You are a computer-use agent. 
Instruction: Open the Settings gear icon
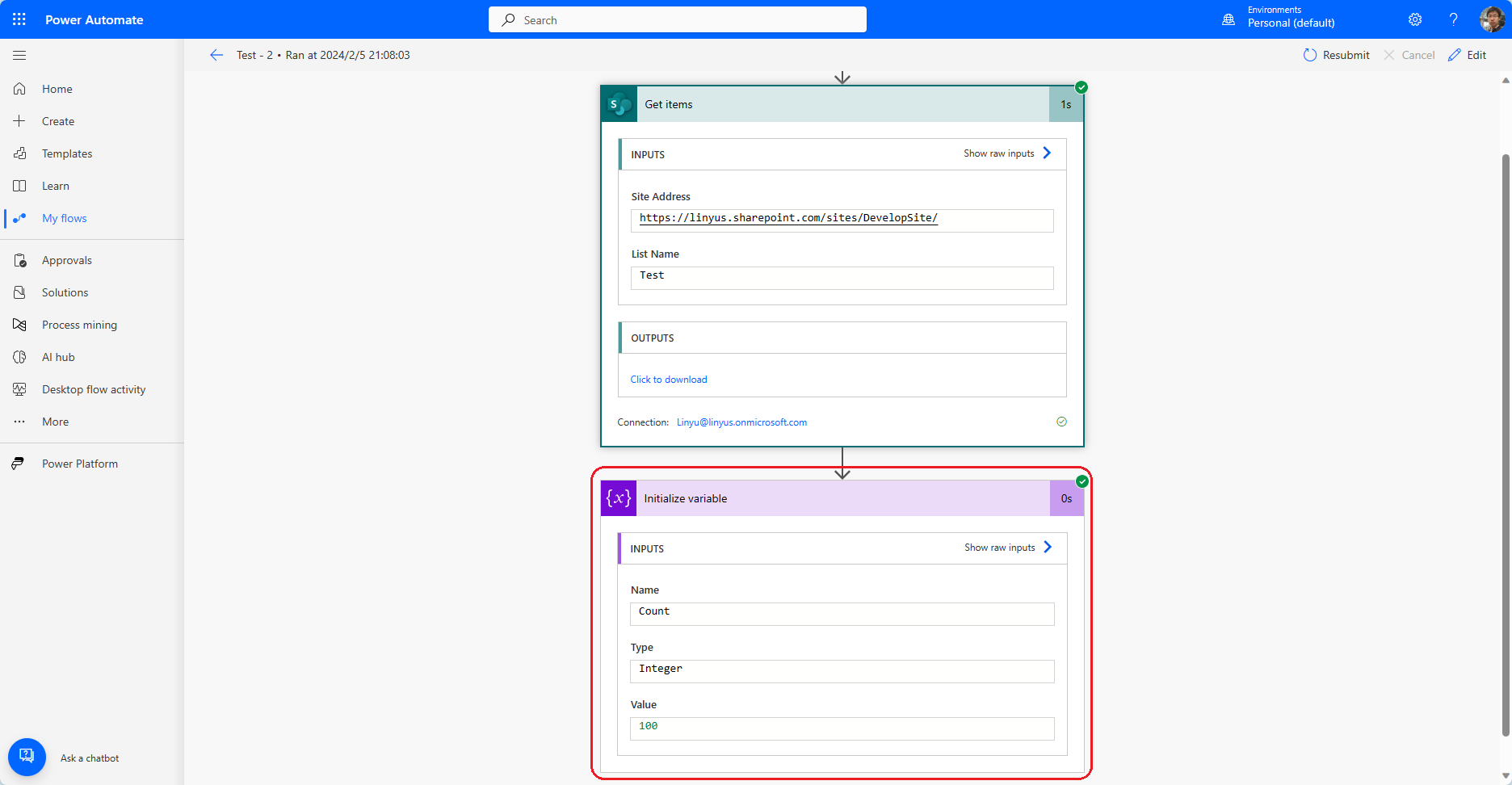(1415, 19)
